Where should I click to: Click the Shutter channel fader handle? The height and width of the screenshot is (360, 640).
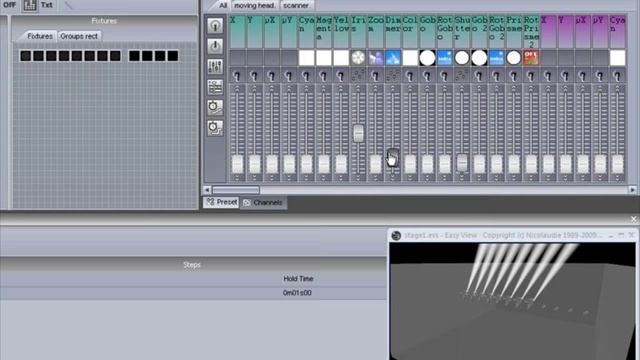(x=462, y=163)
